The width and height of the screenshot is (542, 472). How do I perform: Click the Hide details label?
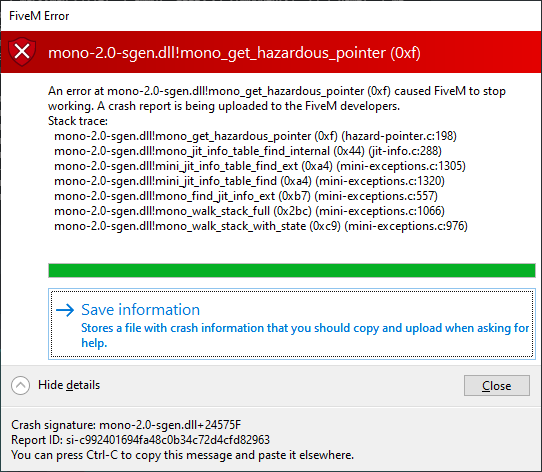[x=69, y=385]
